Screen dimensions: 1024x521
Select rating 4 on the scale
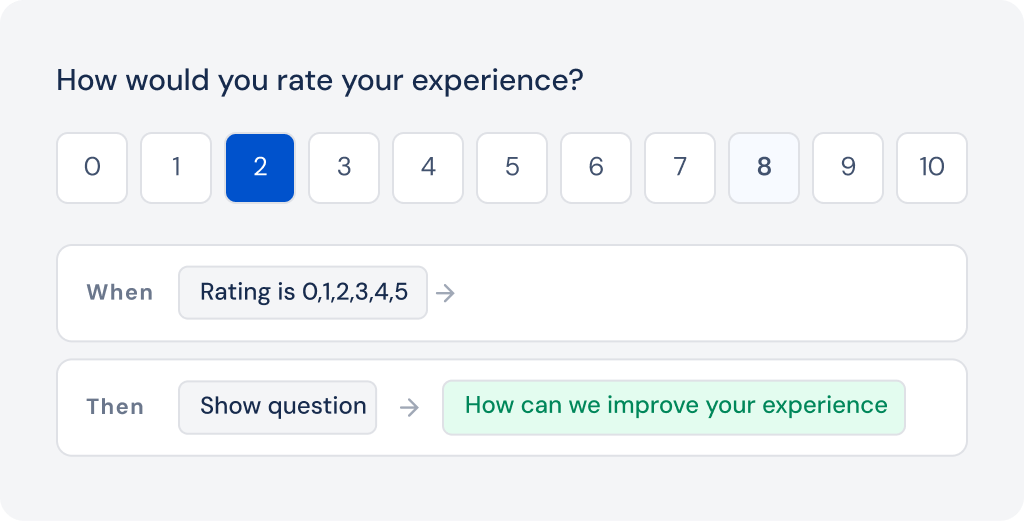(x=428, y=168)
